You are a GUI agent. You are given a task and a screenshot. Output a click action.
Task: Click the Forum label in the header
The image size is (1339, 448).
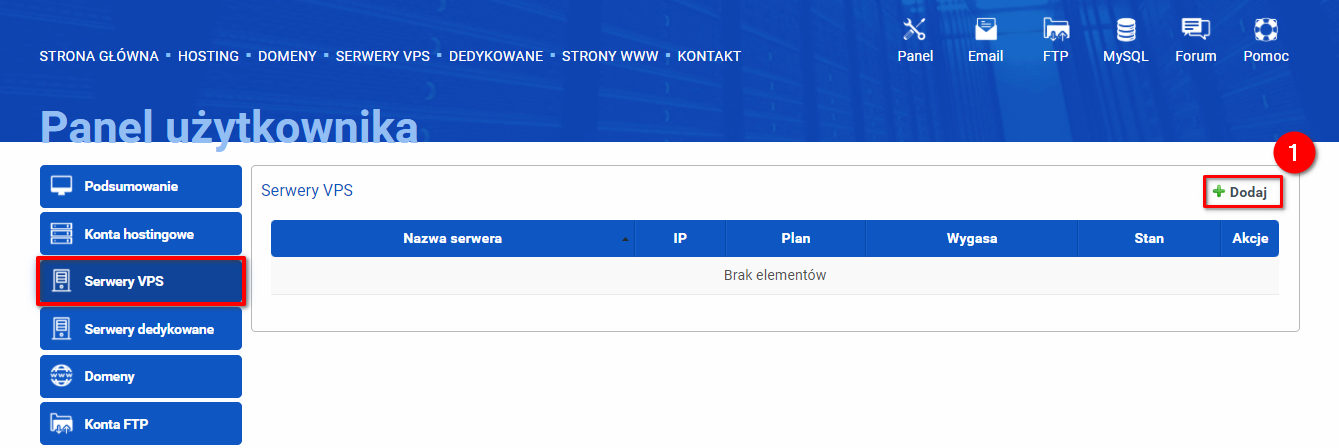(x=1196, y=56)
